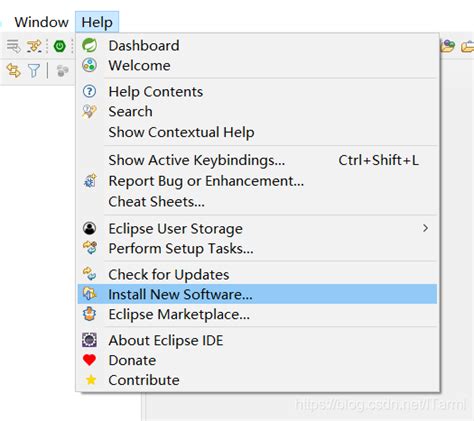Select Report Bug or Enhancement...

point(257,181)
